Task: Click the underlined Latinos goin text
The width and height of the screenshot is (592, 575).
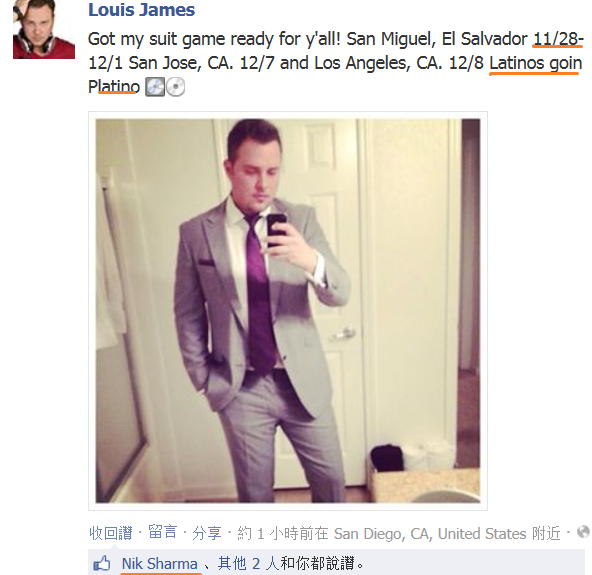Action: pos(535,63)
